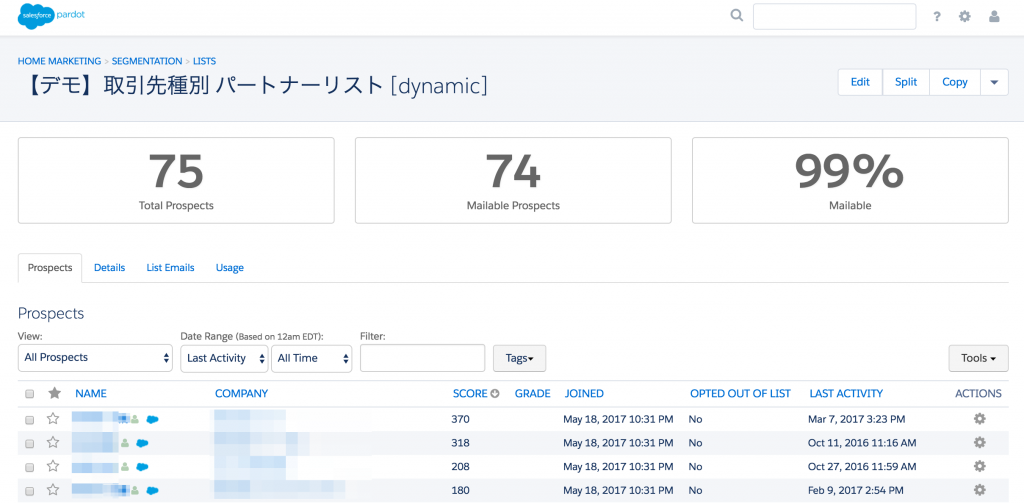Click the Copy button
1024x504 pixels.
coord(955,82)
